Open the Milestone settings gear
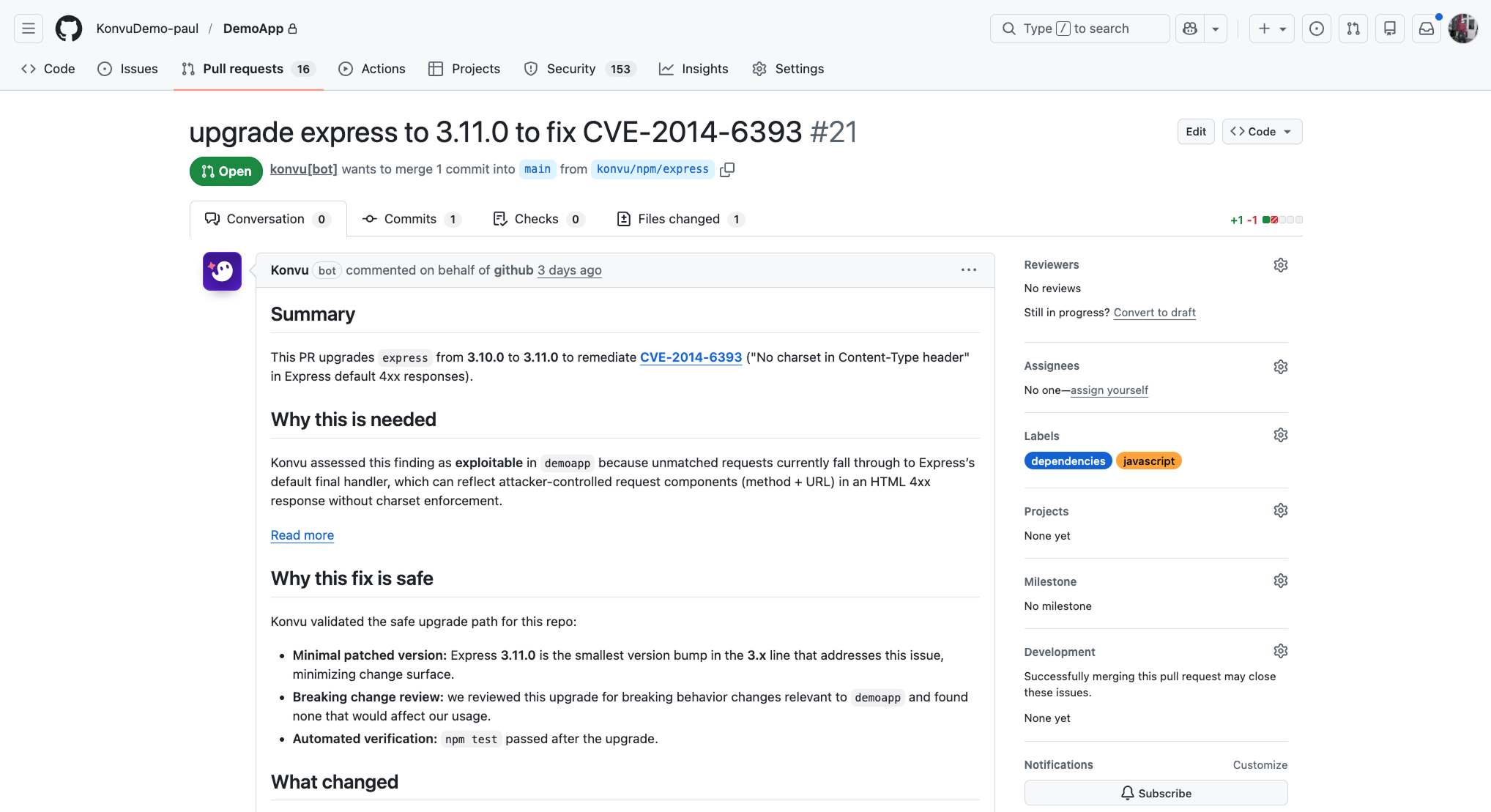Screen dimensions: 1491x812 pyautogui.click(x=1280, y=580)
